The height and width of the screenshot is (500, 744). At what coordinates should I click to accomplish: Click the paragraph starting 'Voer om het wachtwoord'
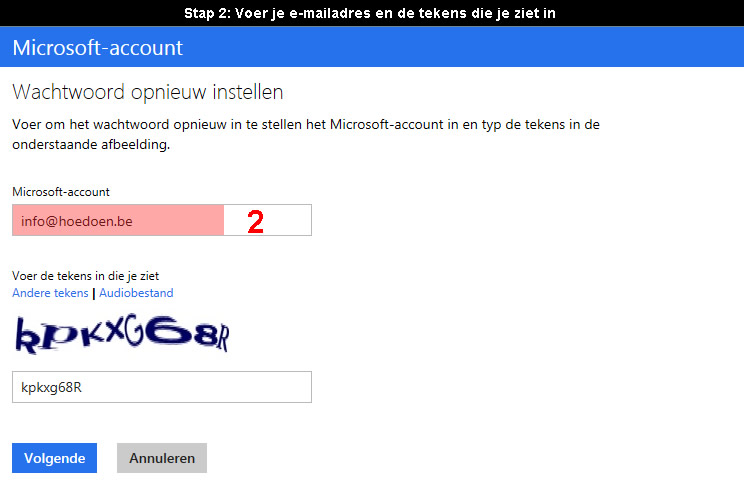(306, 134)
